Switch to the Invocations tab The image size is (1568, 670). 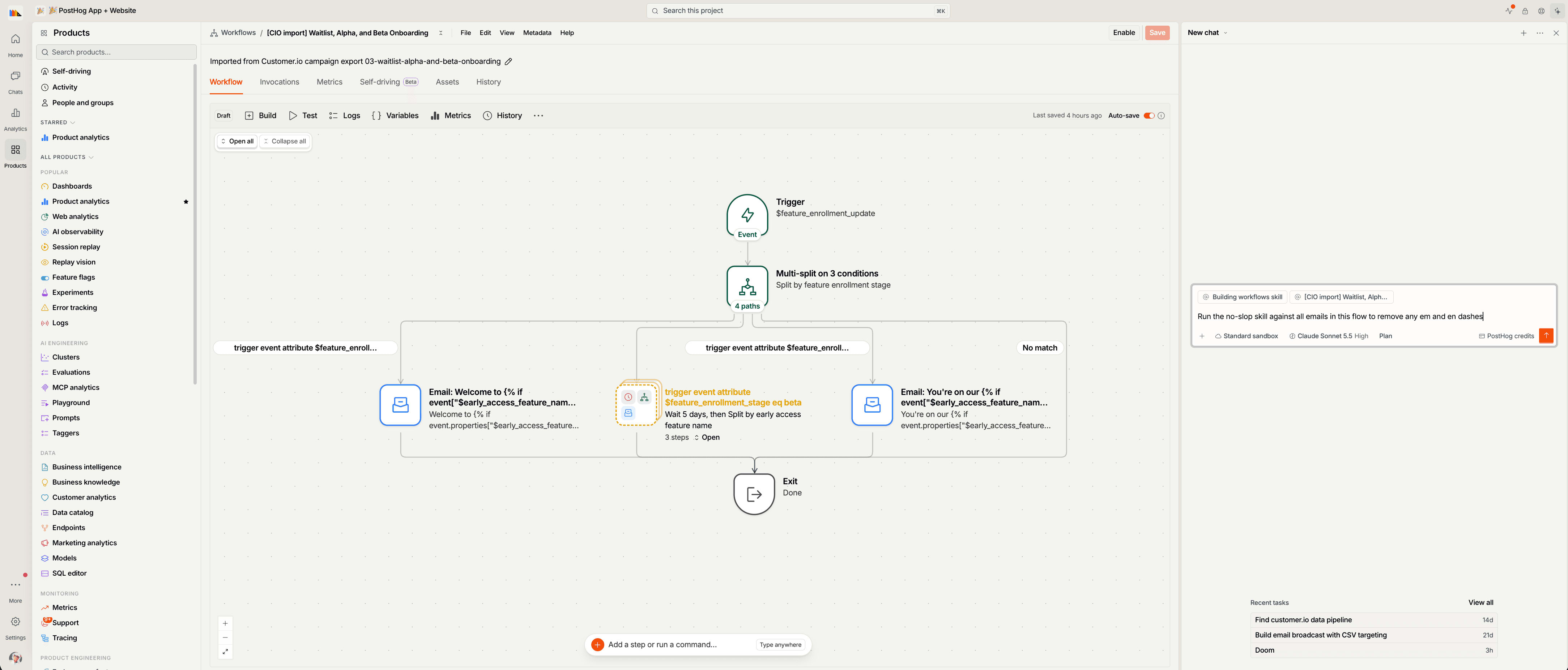point(280,82)
